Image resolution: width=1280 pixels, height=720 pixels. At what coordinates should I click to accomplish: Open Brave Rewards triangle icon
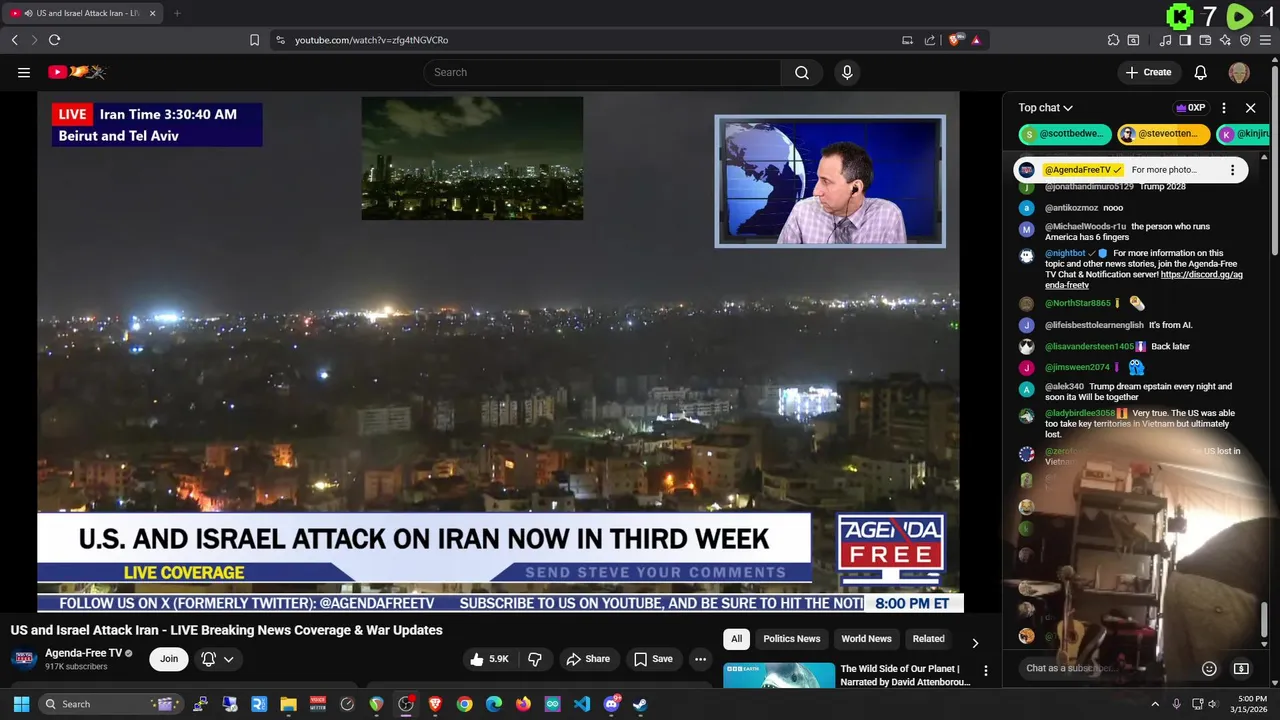[976, 40]
